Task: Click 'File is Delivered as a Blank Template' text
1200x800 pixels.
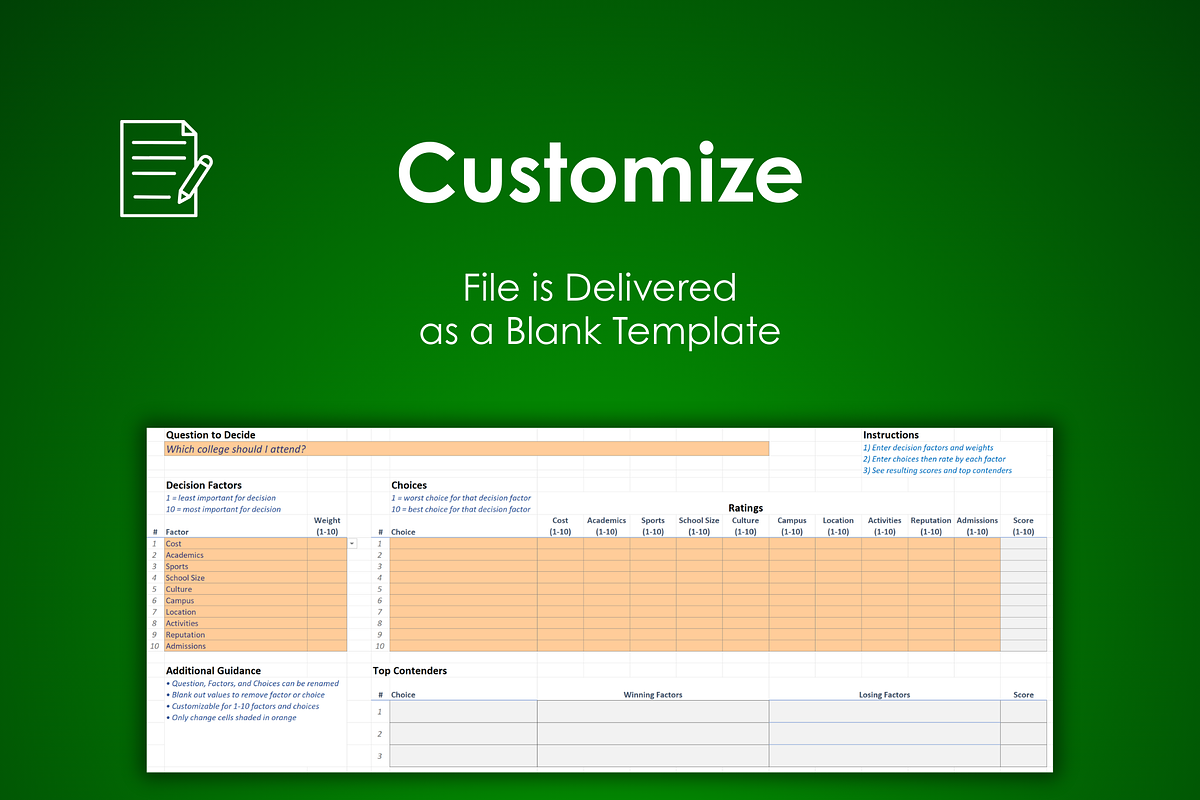Action: (x=600, y=309)
